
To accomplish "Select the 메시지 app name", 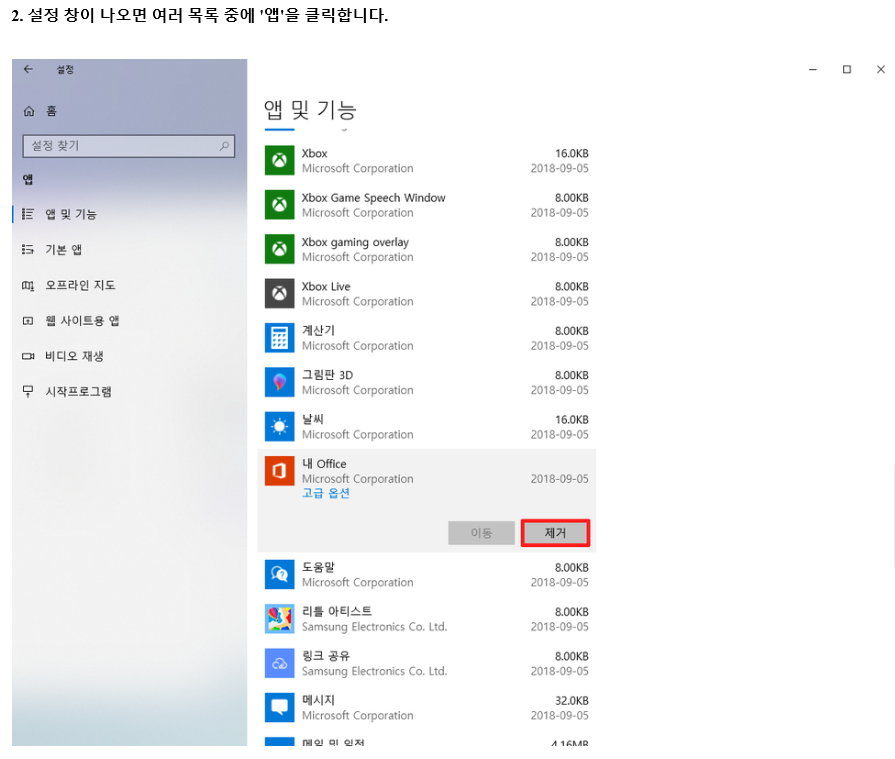I will pos(319,700).
